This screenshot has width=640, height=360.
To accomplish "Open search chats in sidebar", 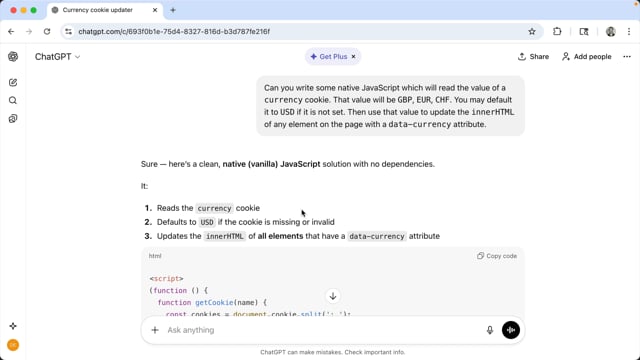I will coord(13,100).
